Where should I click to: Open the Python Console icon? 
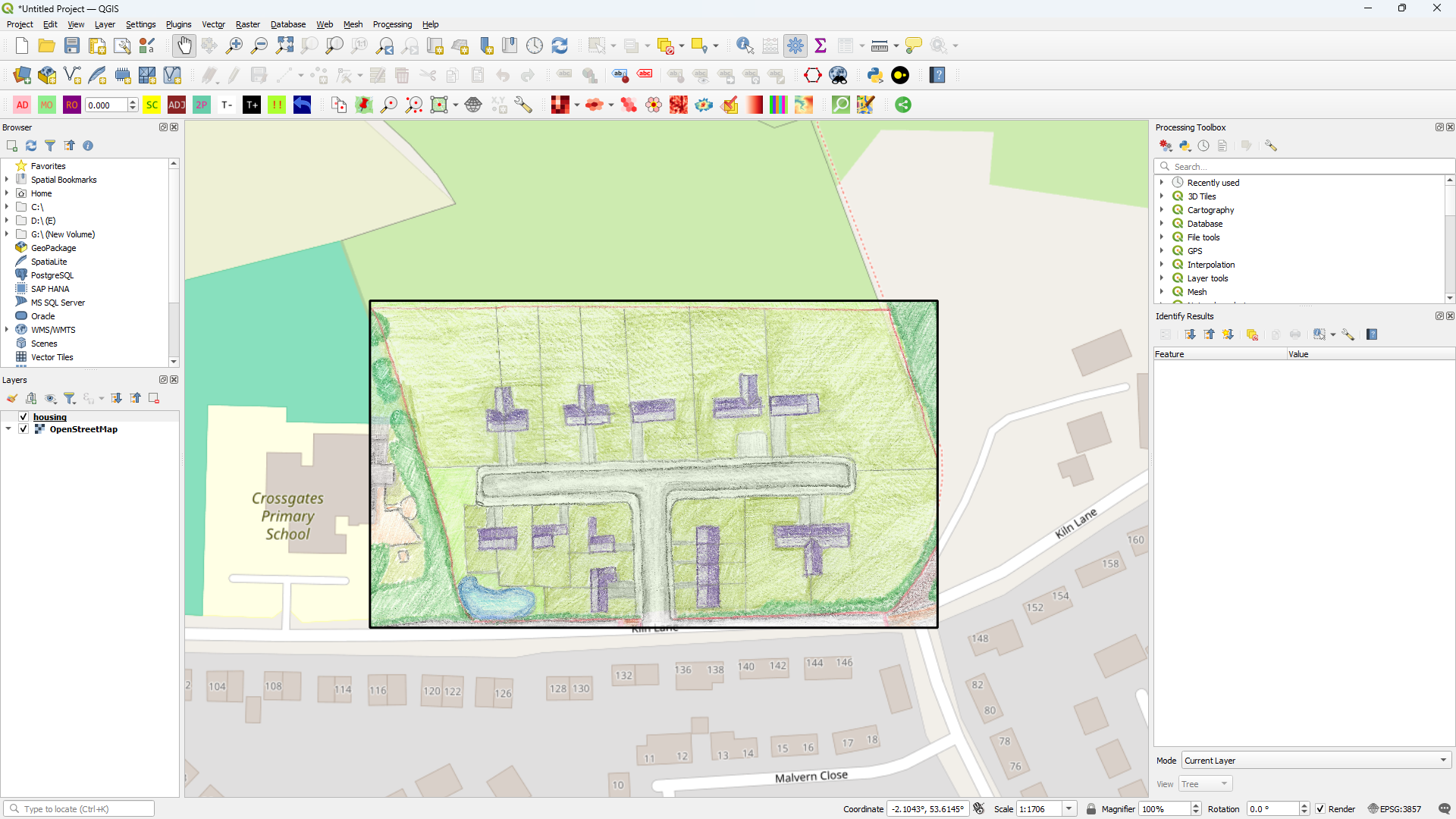875,75
